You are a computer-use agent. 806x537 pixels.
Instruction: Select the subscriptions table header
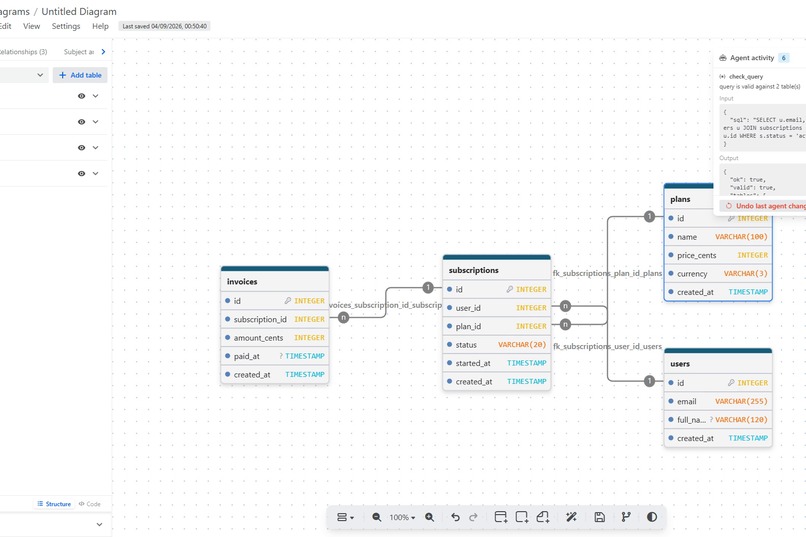pos(497,270)
